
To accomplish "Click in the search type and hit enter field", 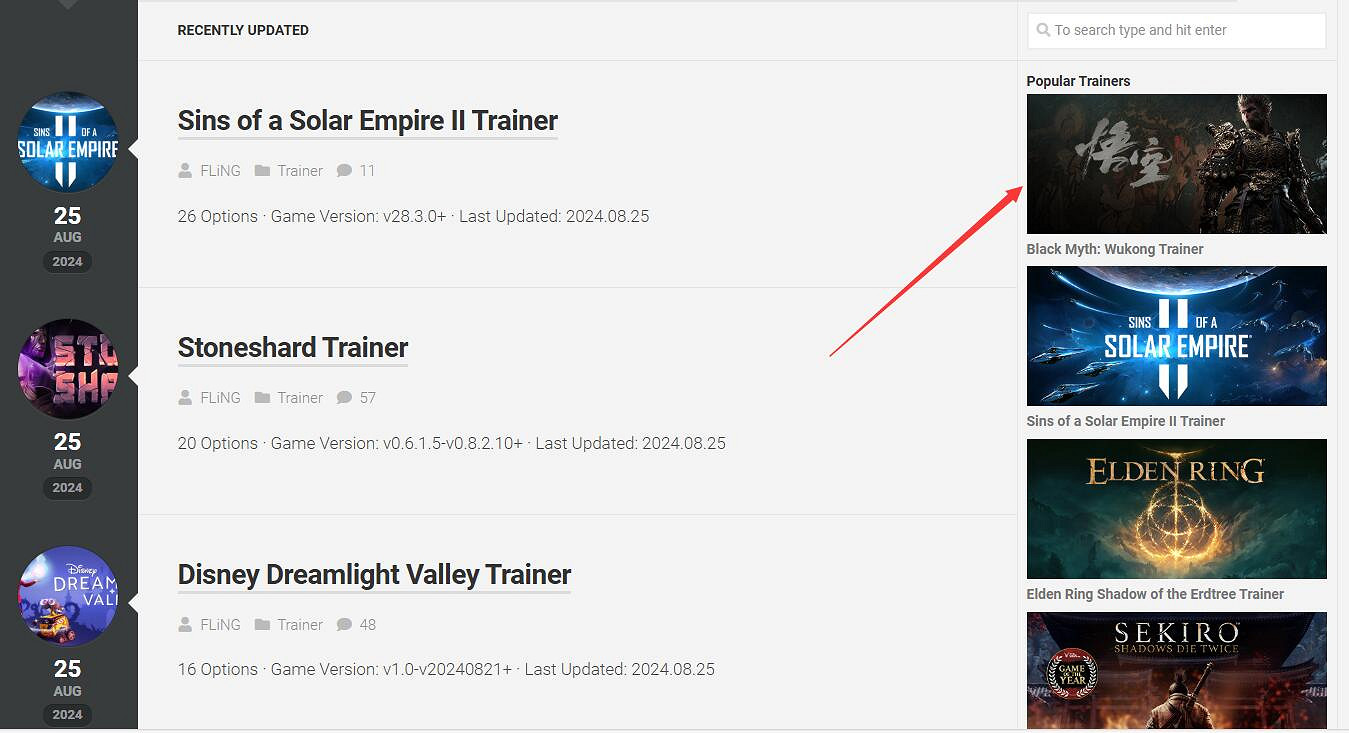I will (x=1177, y=30).
